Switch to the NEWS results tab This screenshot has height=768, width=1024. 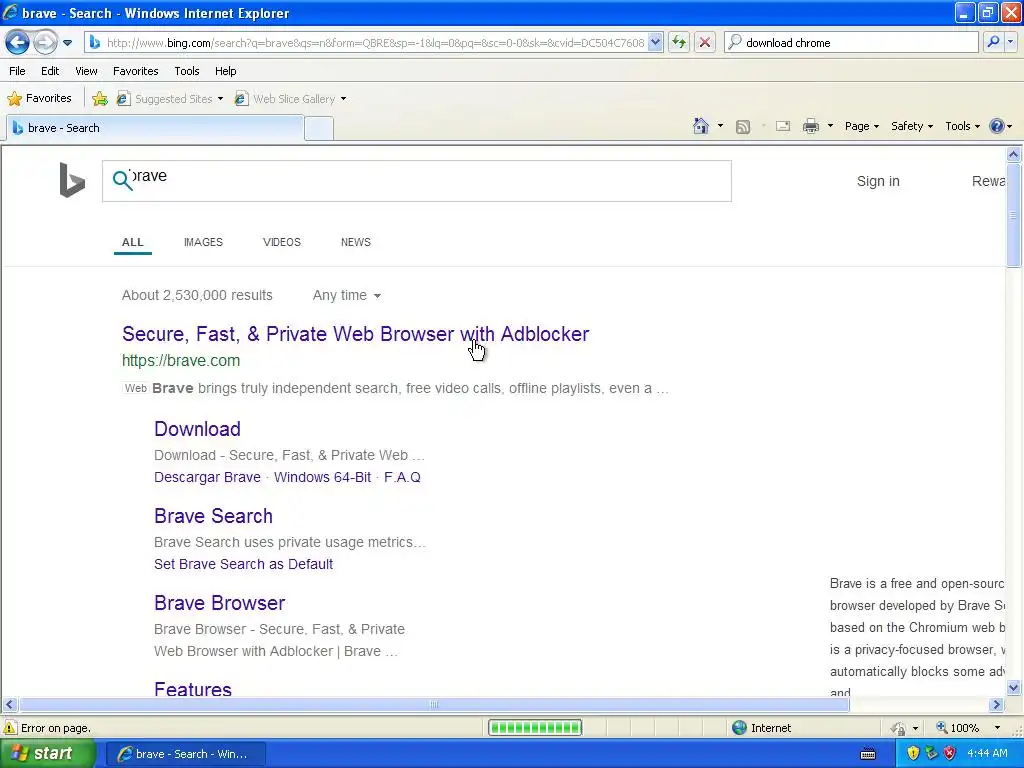click(x=355, y=242)
